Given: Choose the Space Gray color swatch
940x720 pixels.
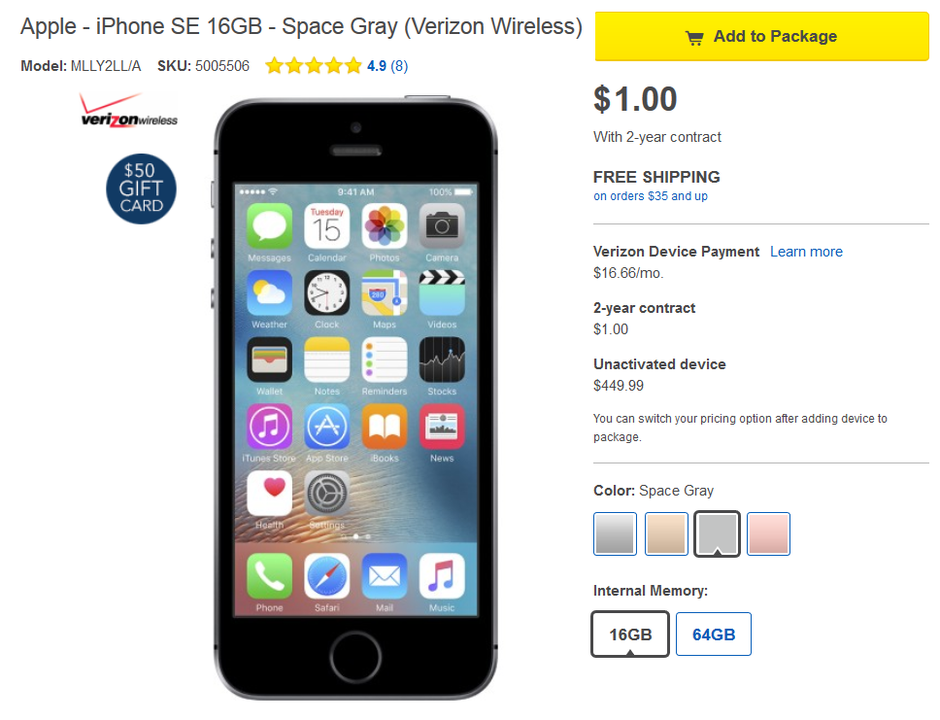Looking at the screenshot, I should click(x=717, y=534).
